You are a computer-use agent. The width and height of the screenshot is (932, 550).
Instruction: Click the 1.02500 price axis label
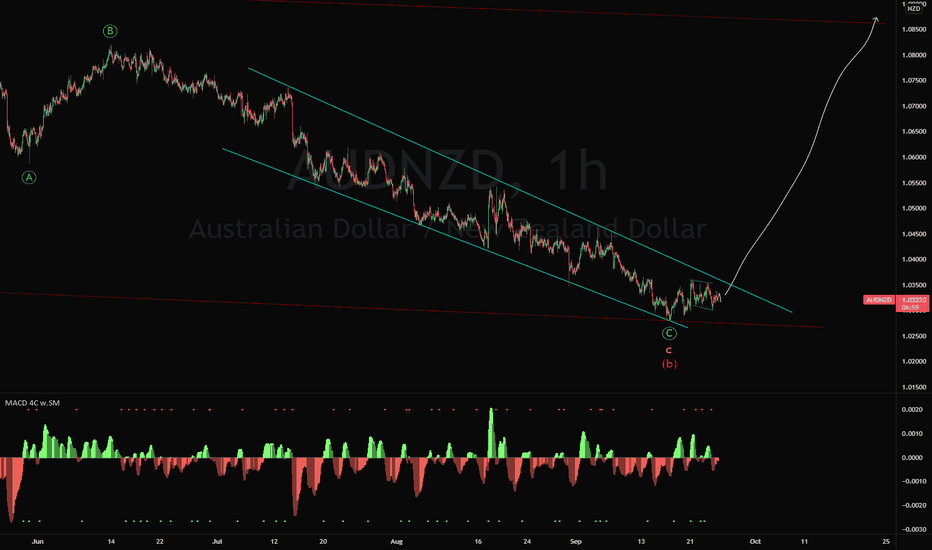[914, 337]
